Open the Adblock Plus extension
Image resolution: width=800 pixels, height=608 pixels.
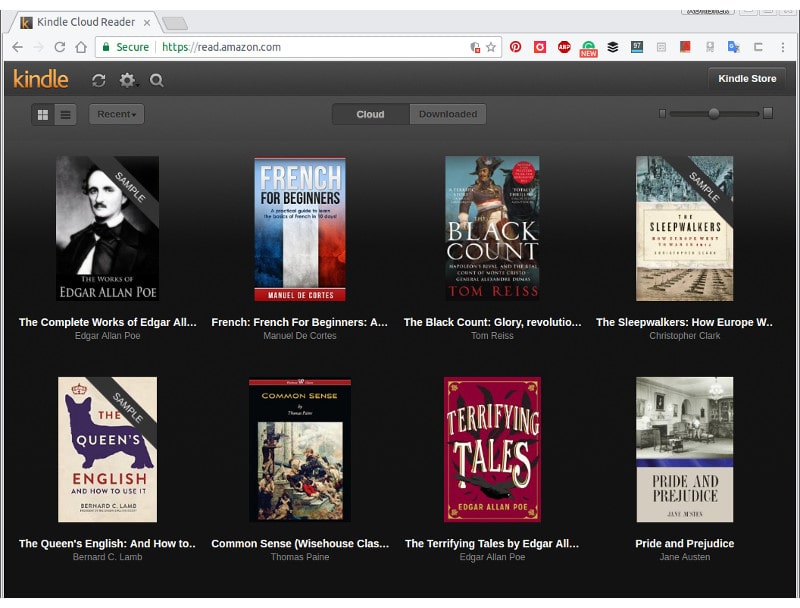click(x=564, y=47)
